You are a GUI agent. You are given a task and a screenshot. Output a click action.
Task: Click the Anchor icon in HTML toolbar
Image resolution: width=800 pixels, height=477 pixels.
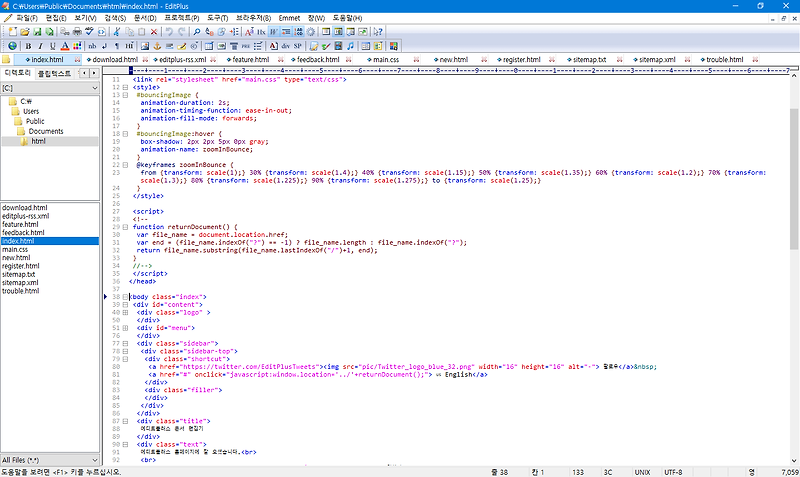tap(156, 46)
